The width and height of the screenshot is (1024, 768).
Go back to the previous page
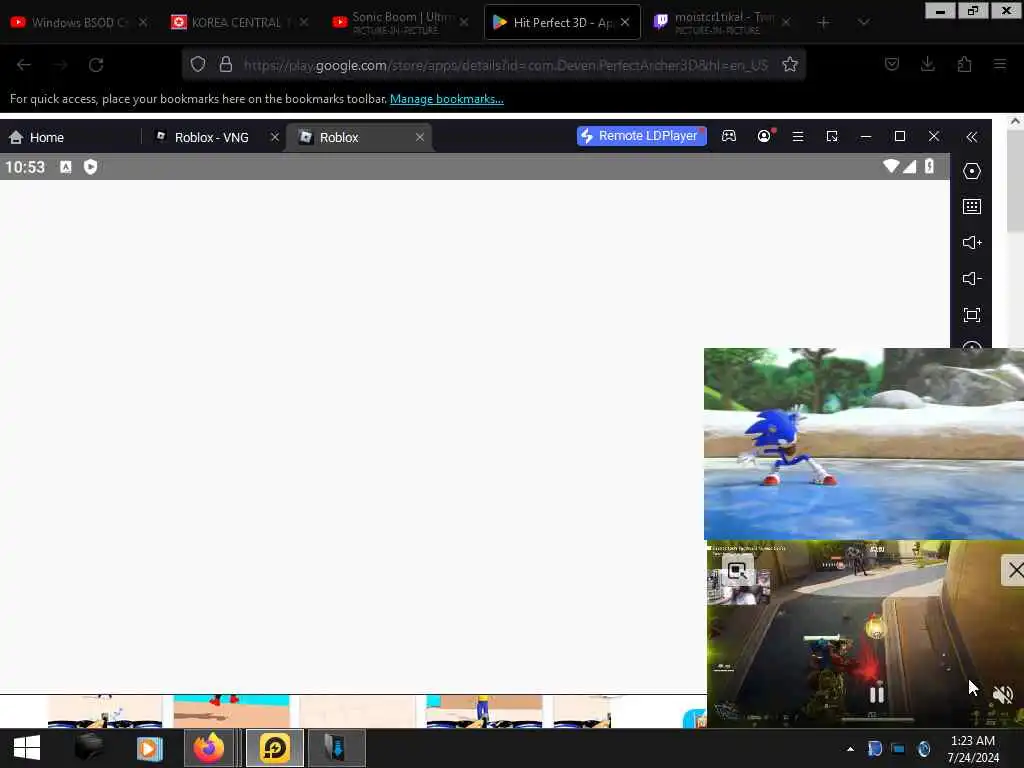24,65
